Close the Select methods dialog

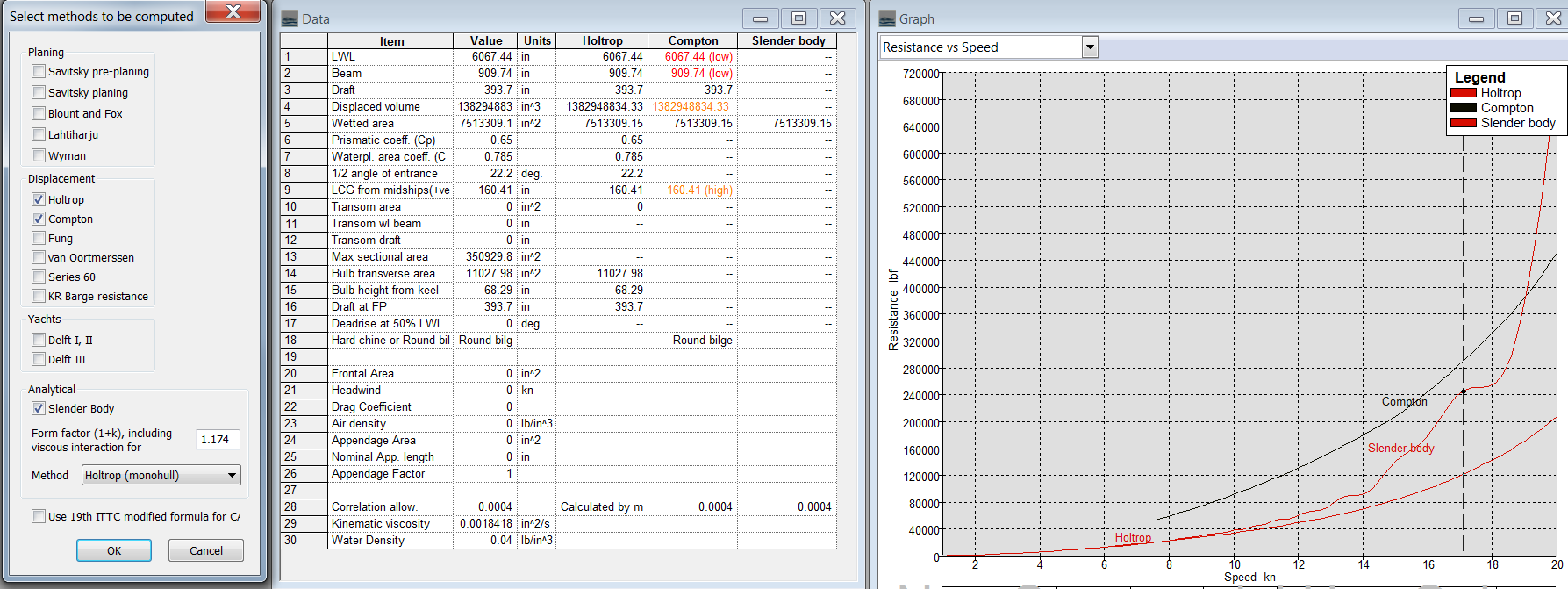tap(233, 11)
